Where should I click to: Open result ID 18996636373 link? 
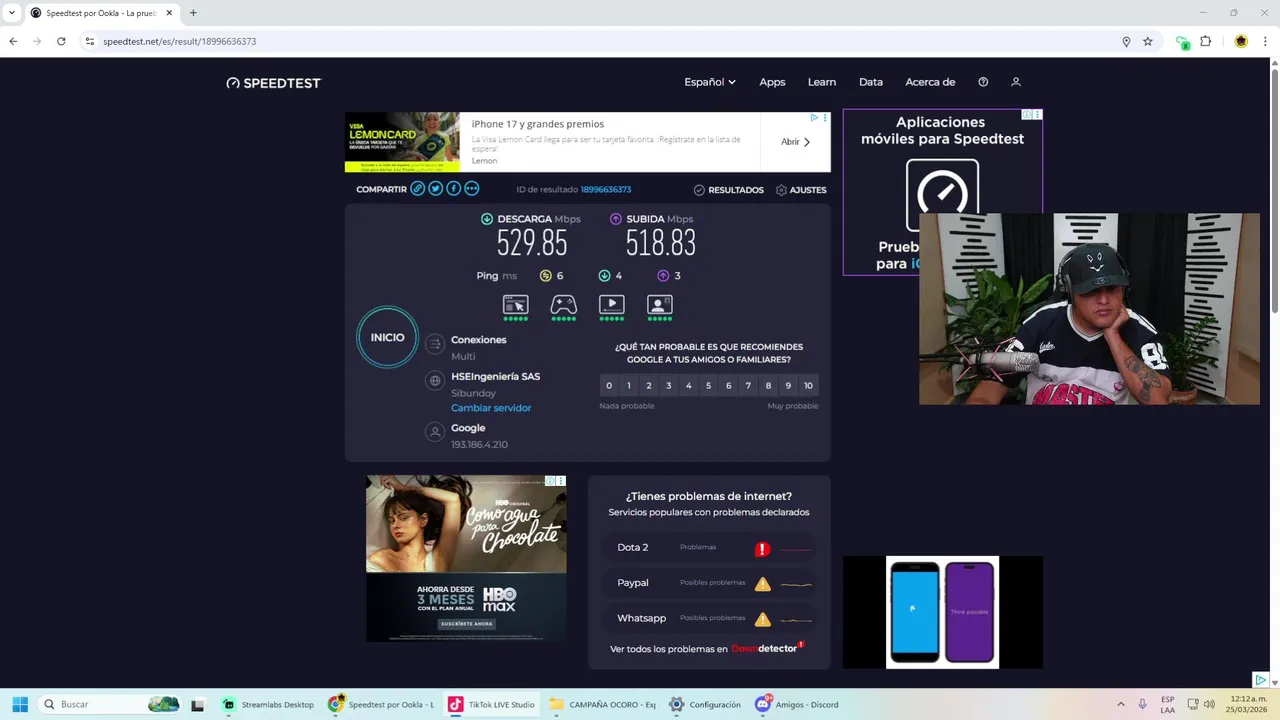606,190
